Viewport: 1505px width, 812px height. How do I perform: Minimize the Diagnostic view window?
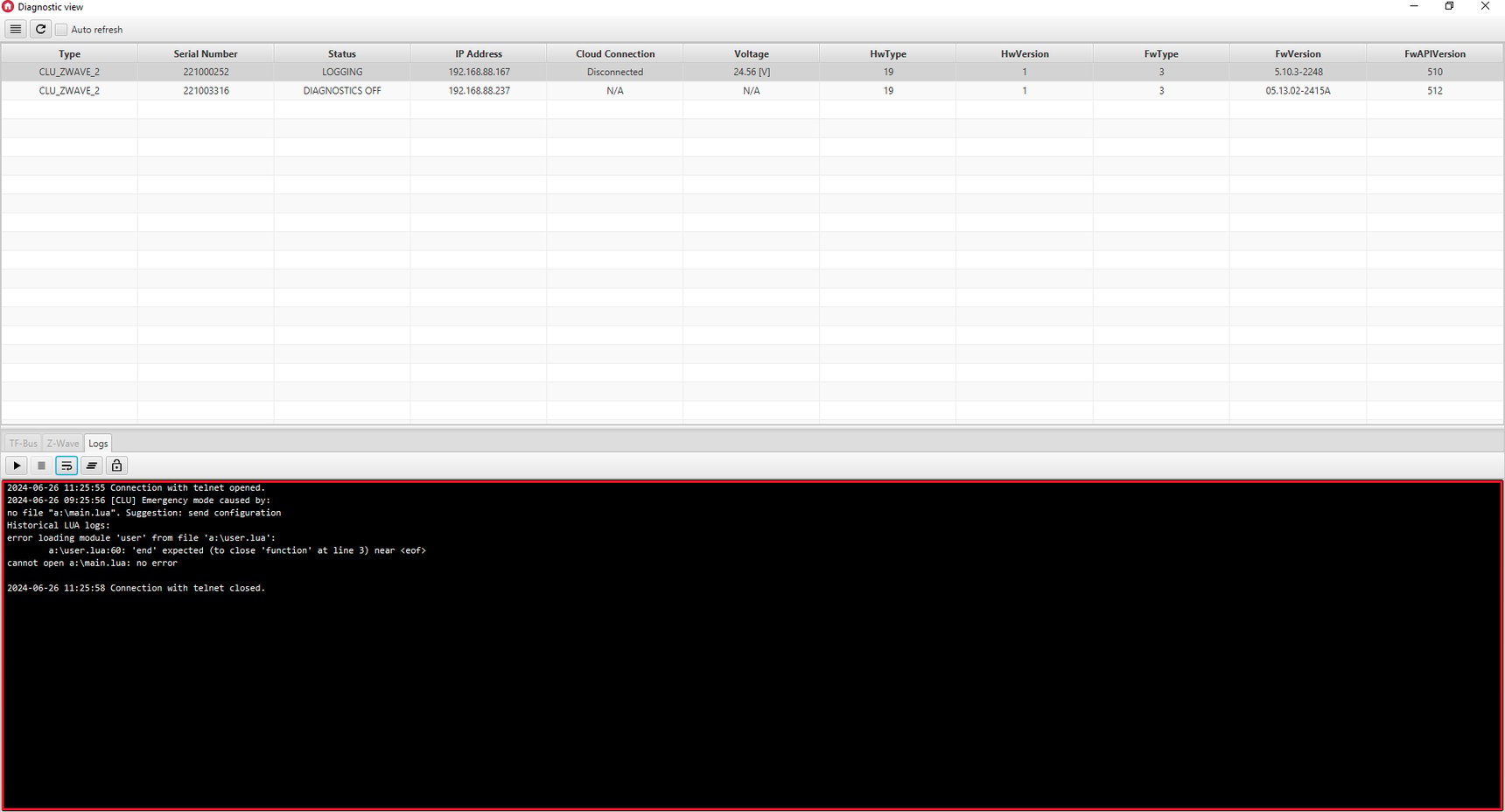pyautogui.click(x=1413, y=6)
